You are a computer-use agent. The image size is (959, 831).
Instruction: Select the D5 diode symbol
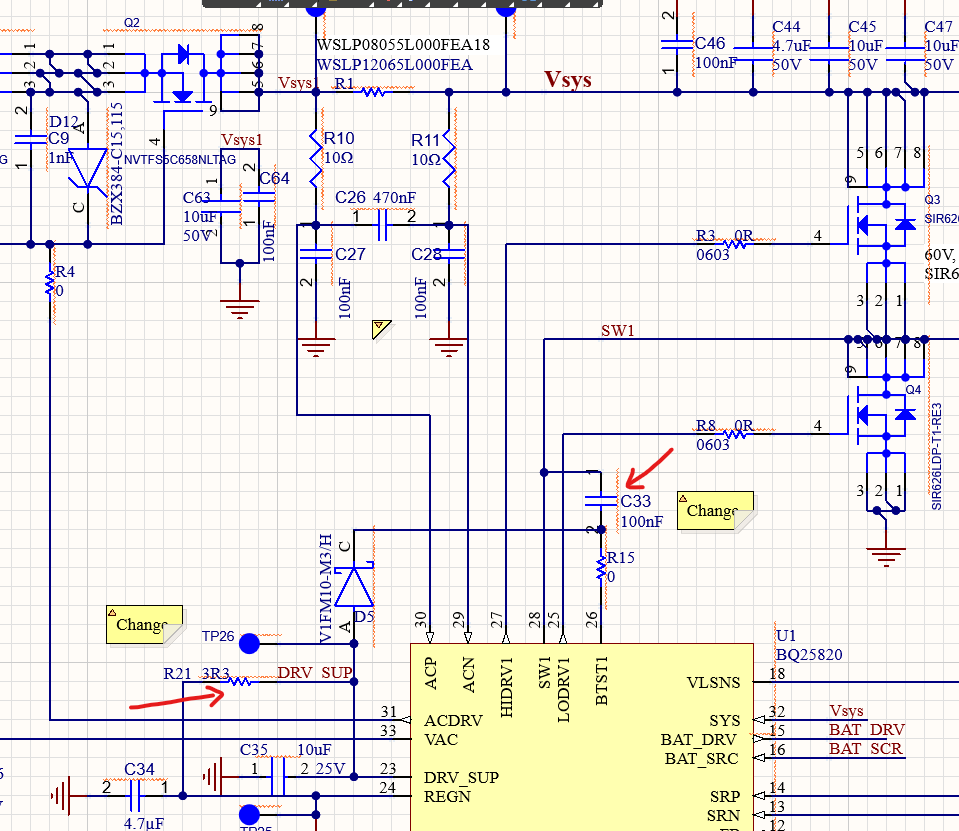pos(354,586)
